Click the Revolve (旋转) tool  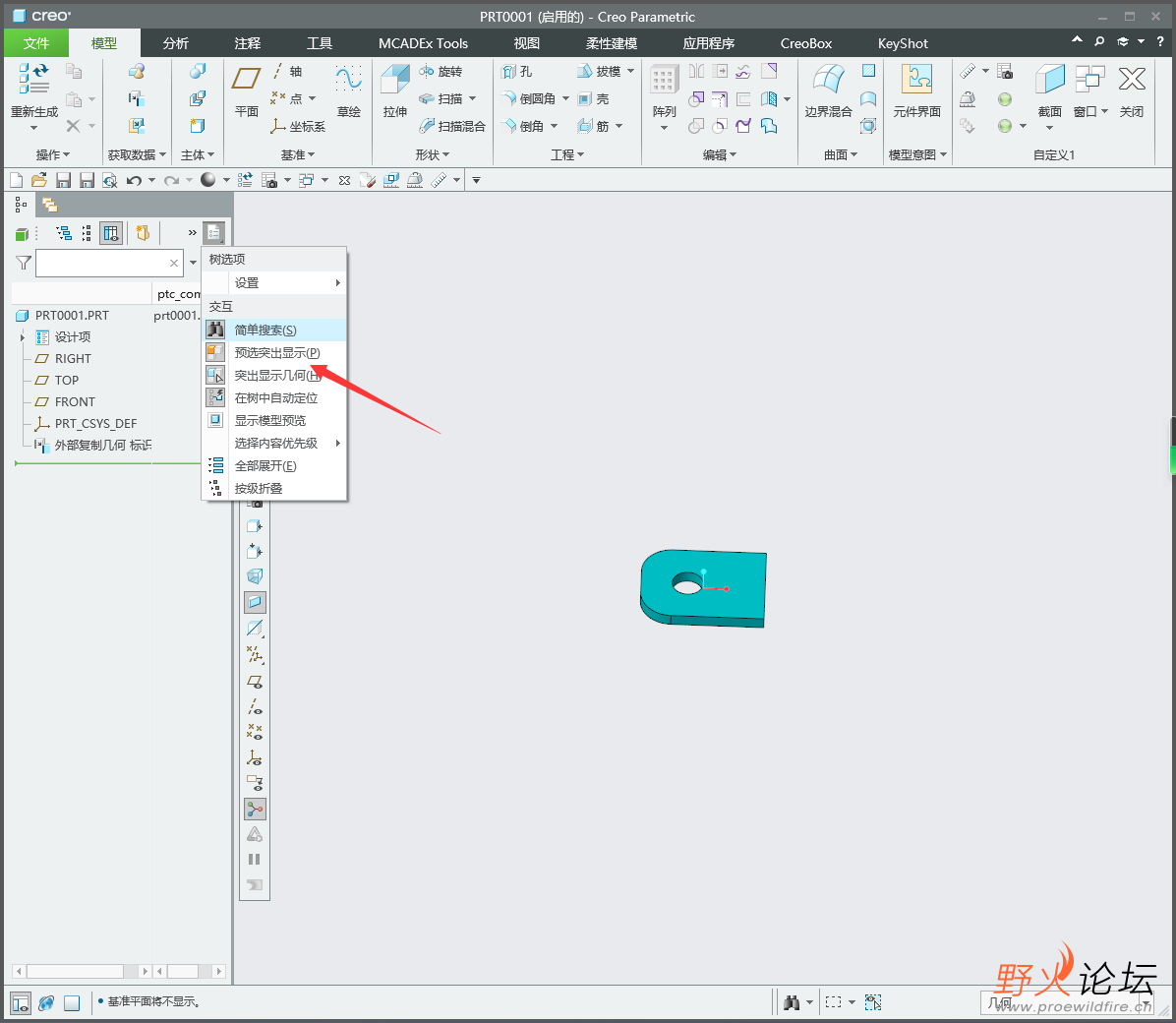[x=441, y=71]
